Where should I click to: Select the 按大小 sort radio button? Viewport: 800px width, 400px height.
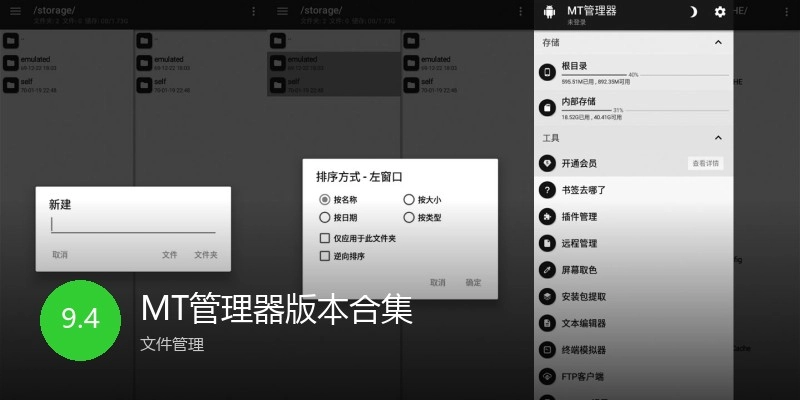tap(409, 199)
